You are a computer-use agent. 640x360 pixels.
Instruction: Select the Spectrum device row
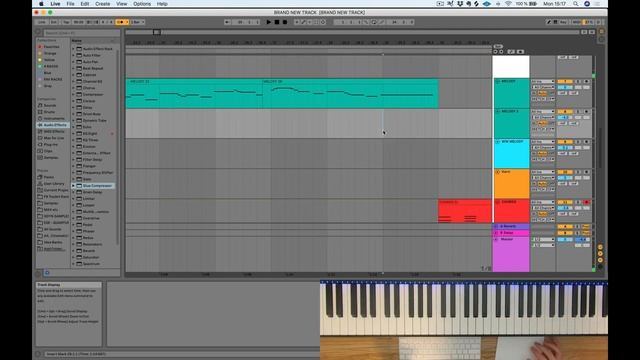[93, 264]
